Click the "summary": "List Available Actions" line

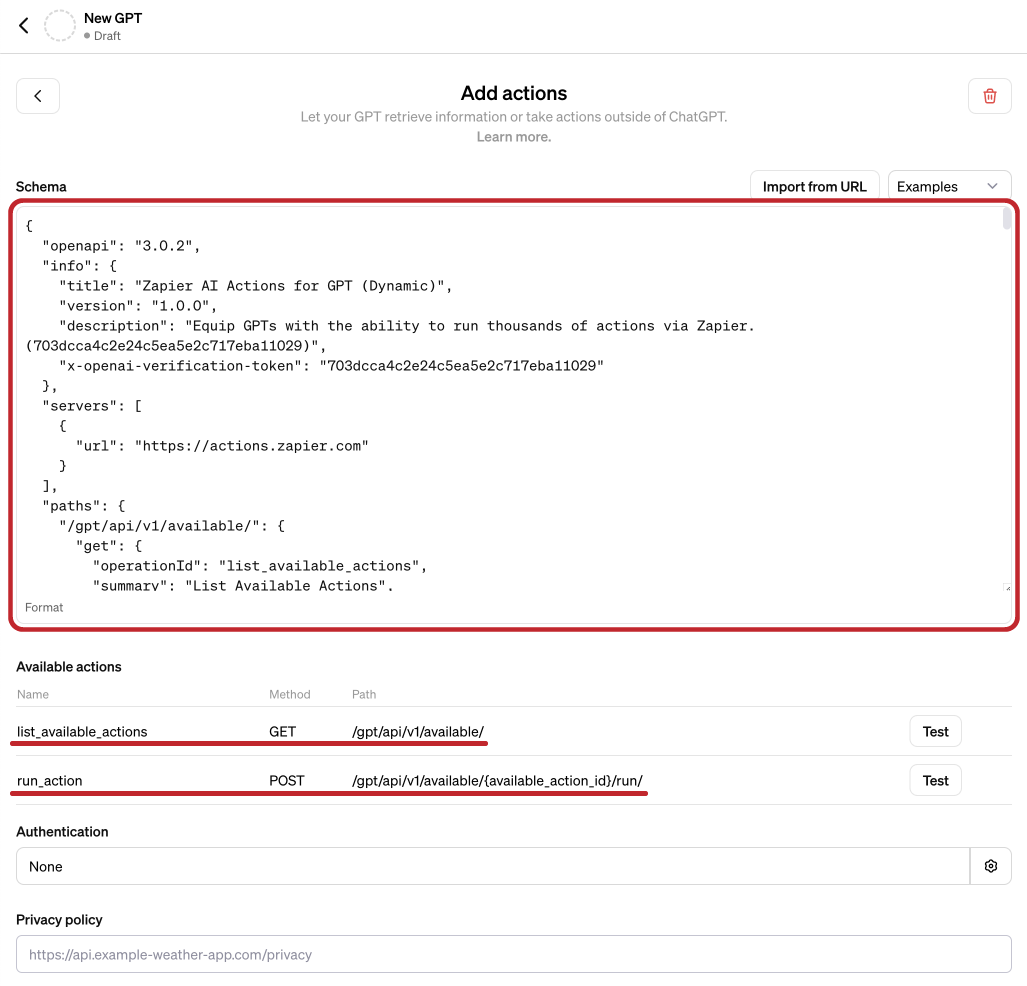pos(243,586)
